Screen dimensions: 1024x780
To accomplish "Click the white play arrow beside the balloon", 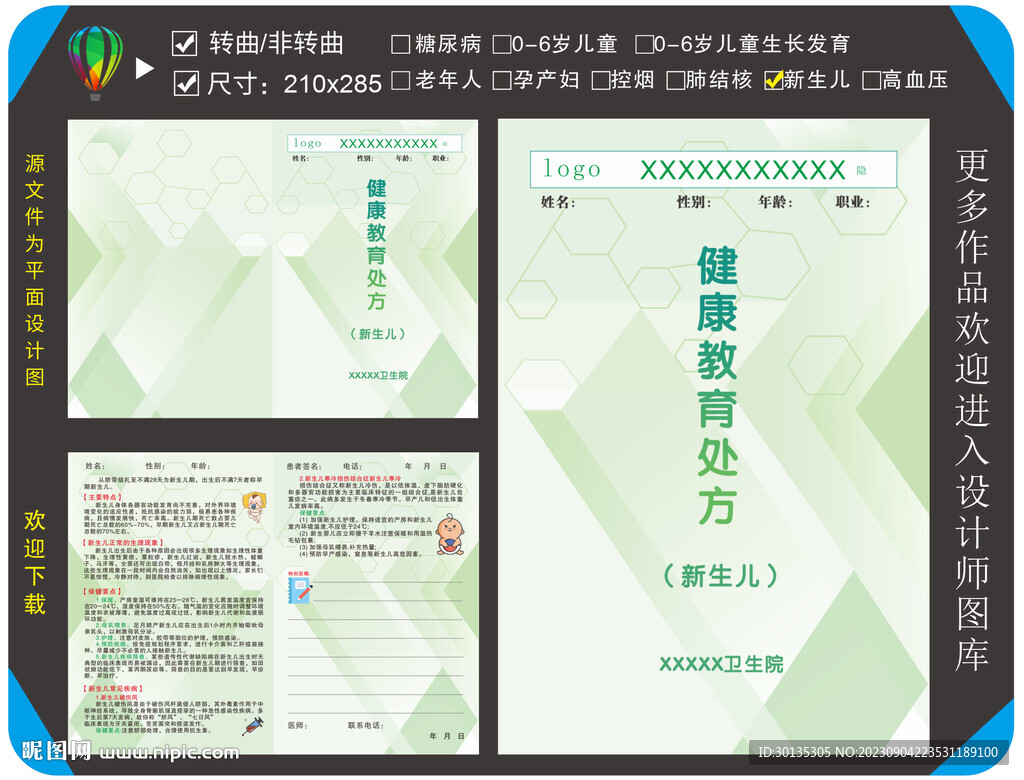I will coord(144,68).
